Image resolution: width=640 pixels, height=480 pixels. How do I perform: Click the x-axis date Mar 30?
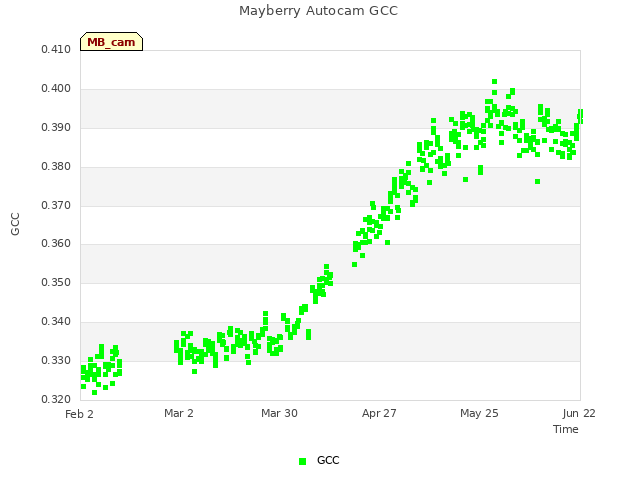point(279,413)
